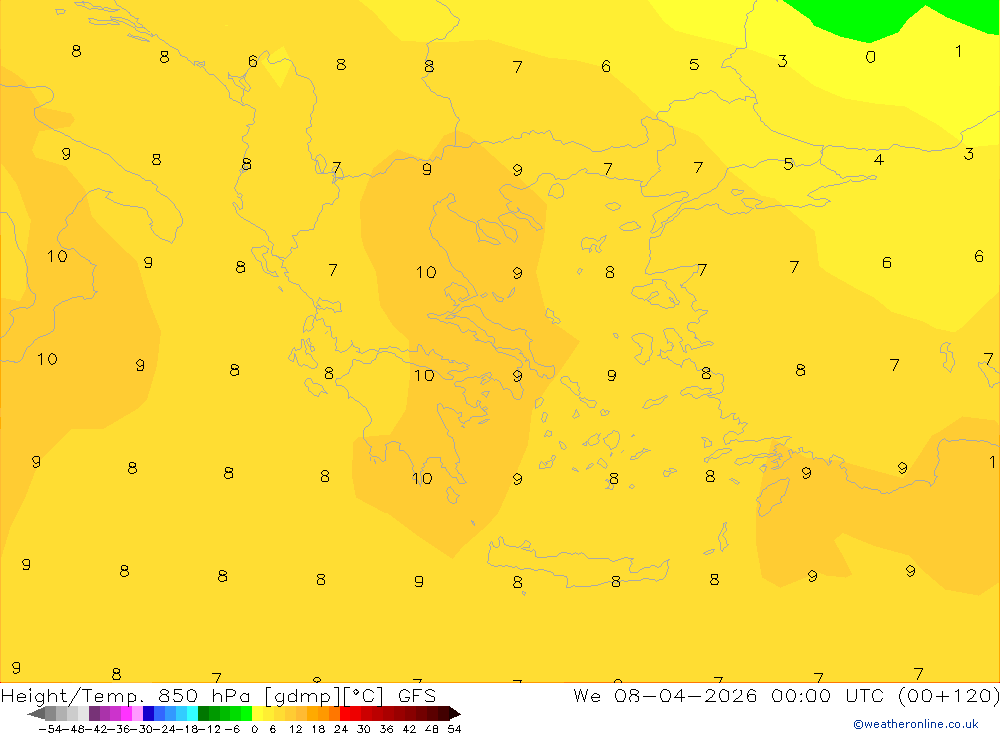Click the legend label 48
Viewport: 1000px width, 733px height.
pos(432,729)
